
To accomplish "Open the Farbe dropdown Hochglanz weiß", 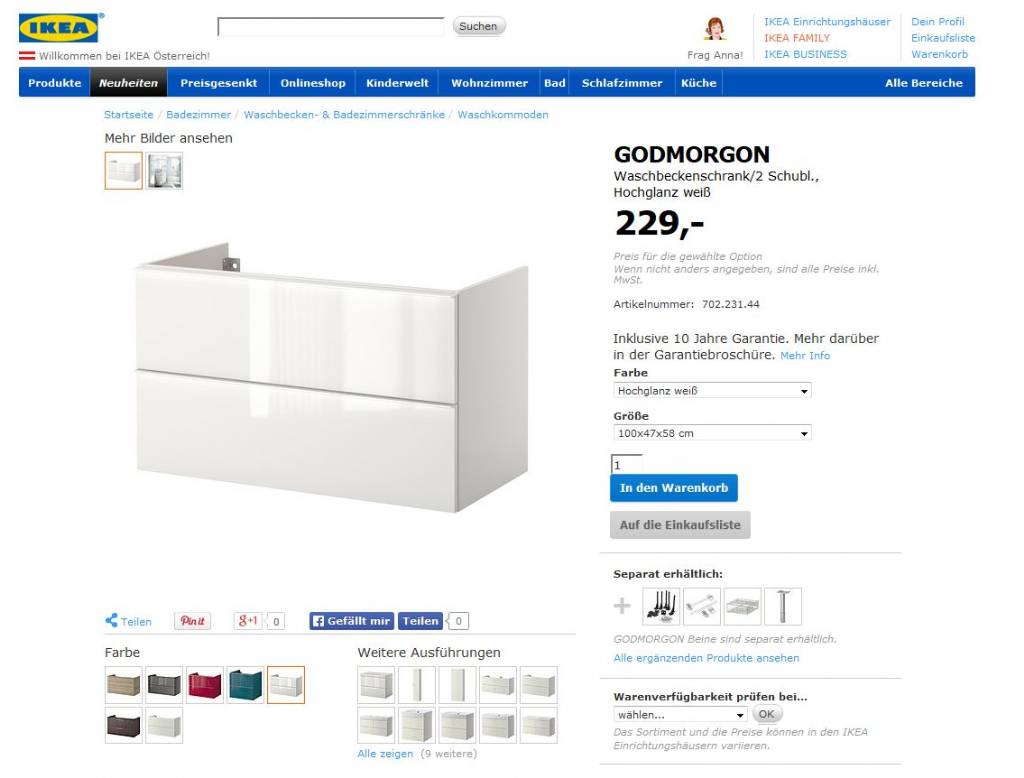I will pos(712,391).
